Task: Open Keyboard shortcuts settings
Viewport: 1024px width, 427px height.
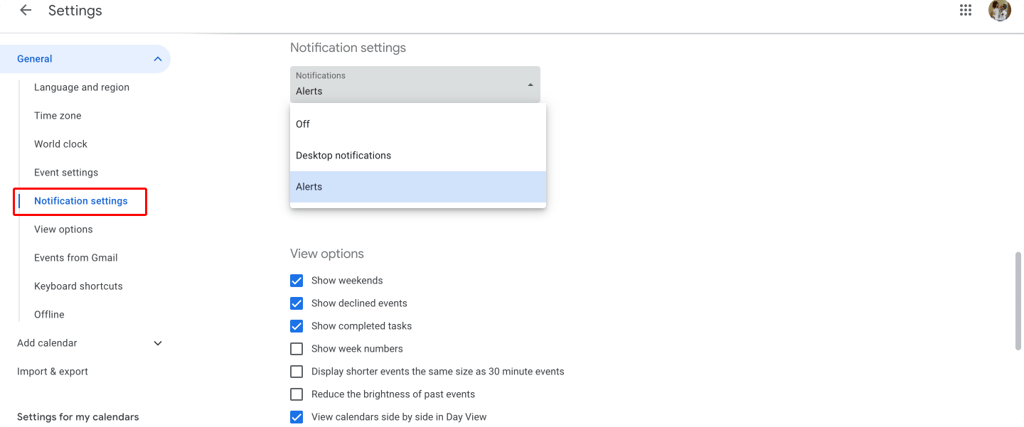Action: (x=78, y=286)
